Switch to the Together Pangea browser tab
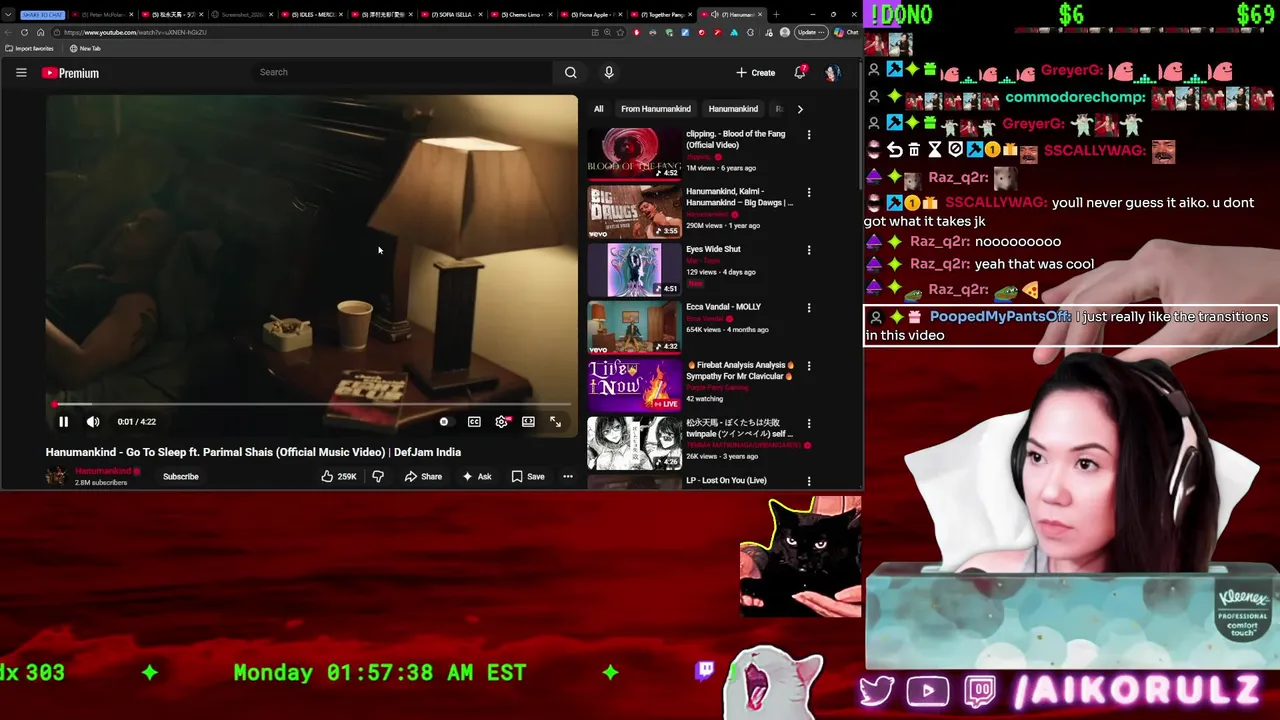 pos(662,14)
